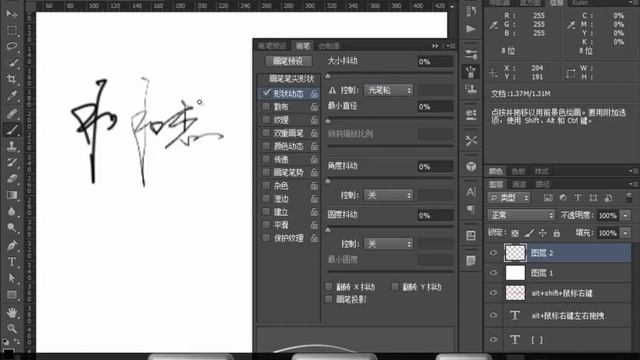
Task: Open the size jitter 控制 dropdown 光笔轮
Action: (389, 90)
